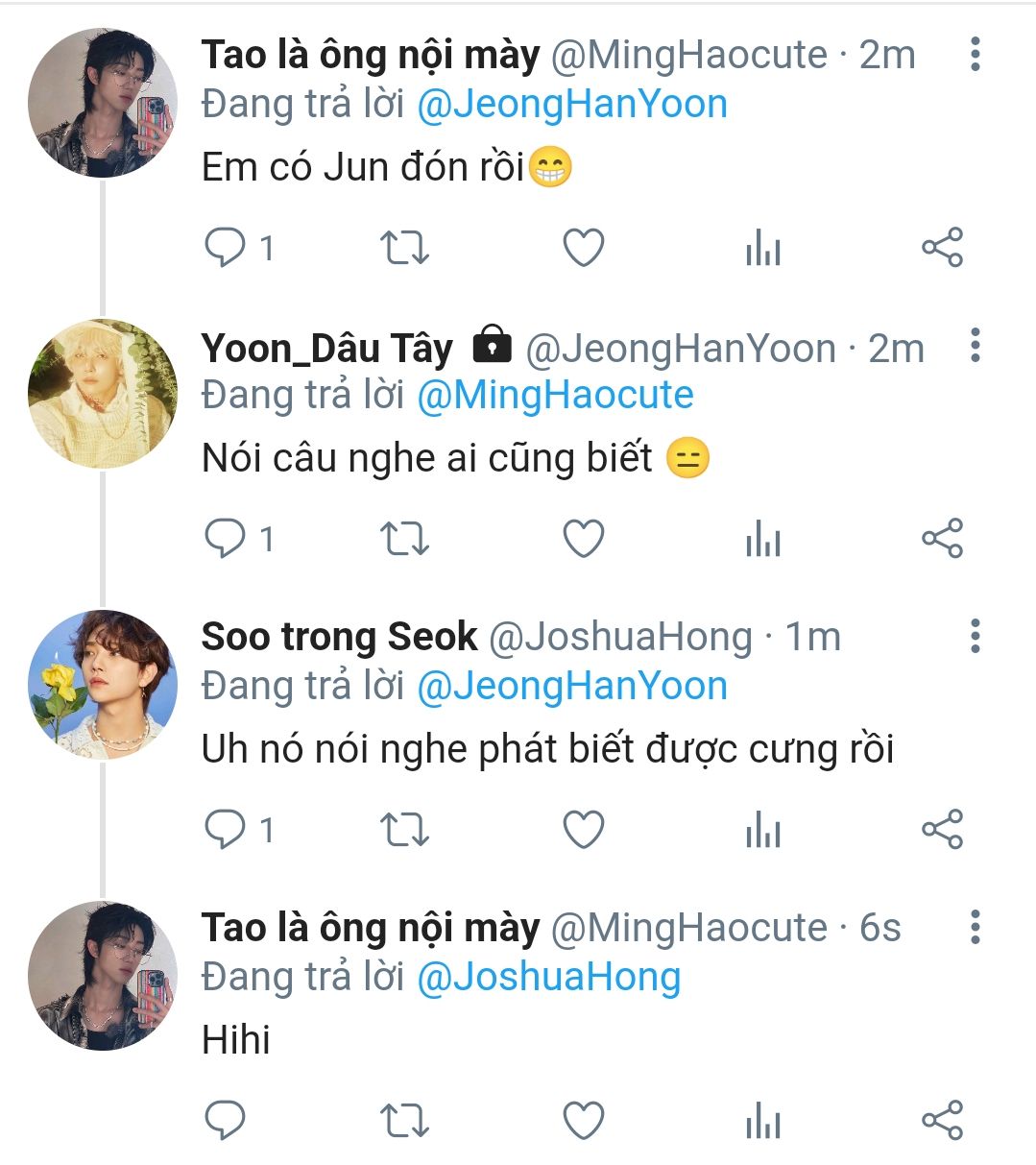Viewport: 1036px width, 1165px height.
Task: Like the 'Hihi' tweet
Action: click(x=583, y=1121)
